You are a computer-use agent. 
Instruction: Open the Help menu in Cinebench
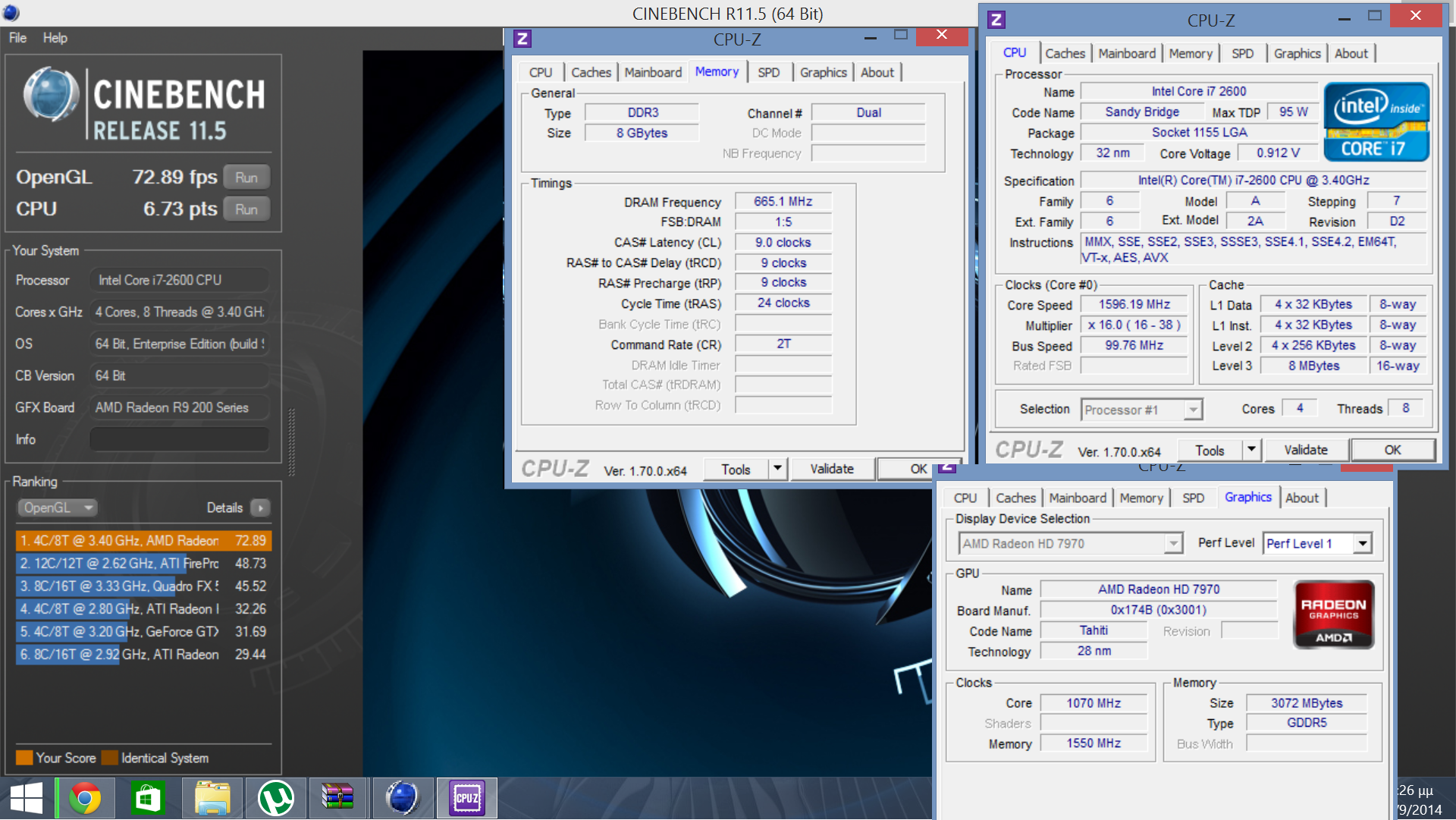coord(55,38)
